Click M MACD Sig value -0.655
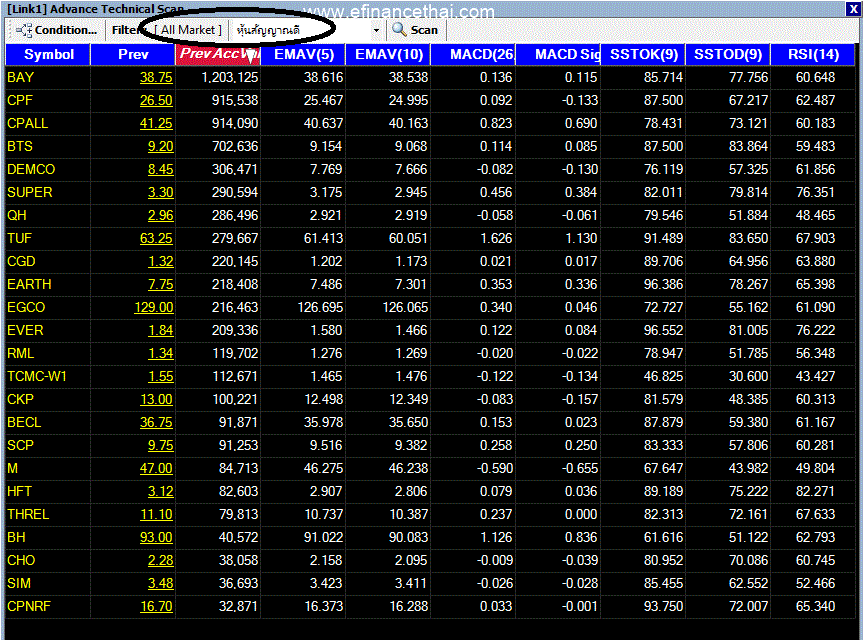Screen dimensions: 864x640 tap(580, 469)
